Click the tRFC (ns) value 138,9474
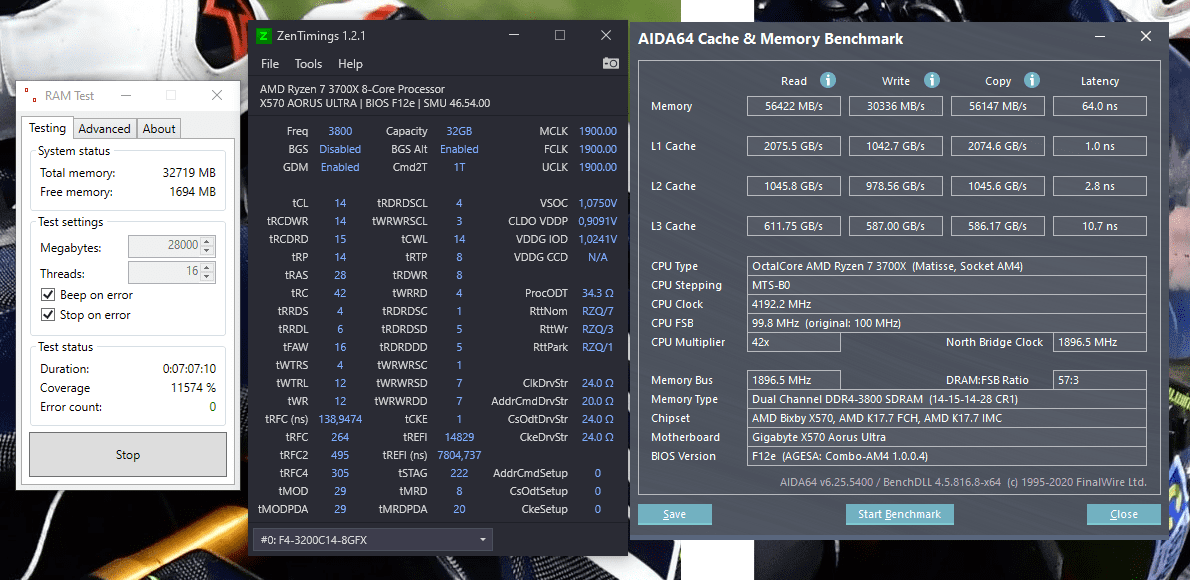Viewport: 1190px width, 580px height. (x=340, y=418)
